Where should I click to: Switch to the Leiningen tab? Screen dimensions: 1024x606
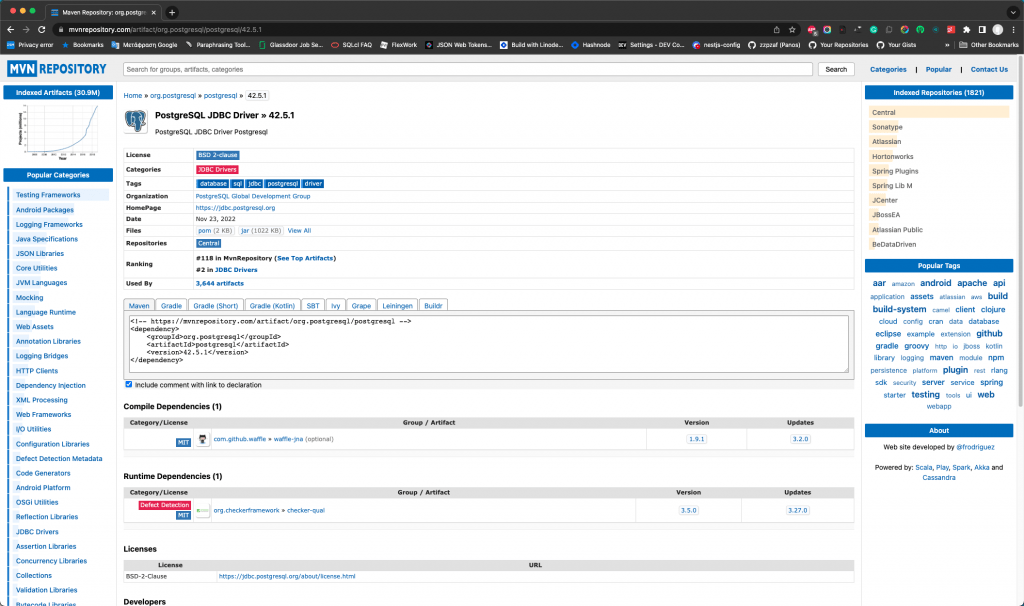397,306
